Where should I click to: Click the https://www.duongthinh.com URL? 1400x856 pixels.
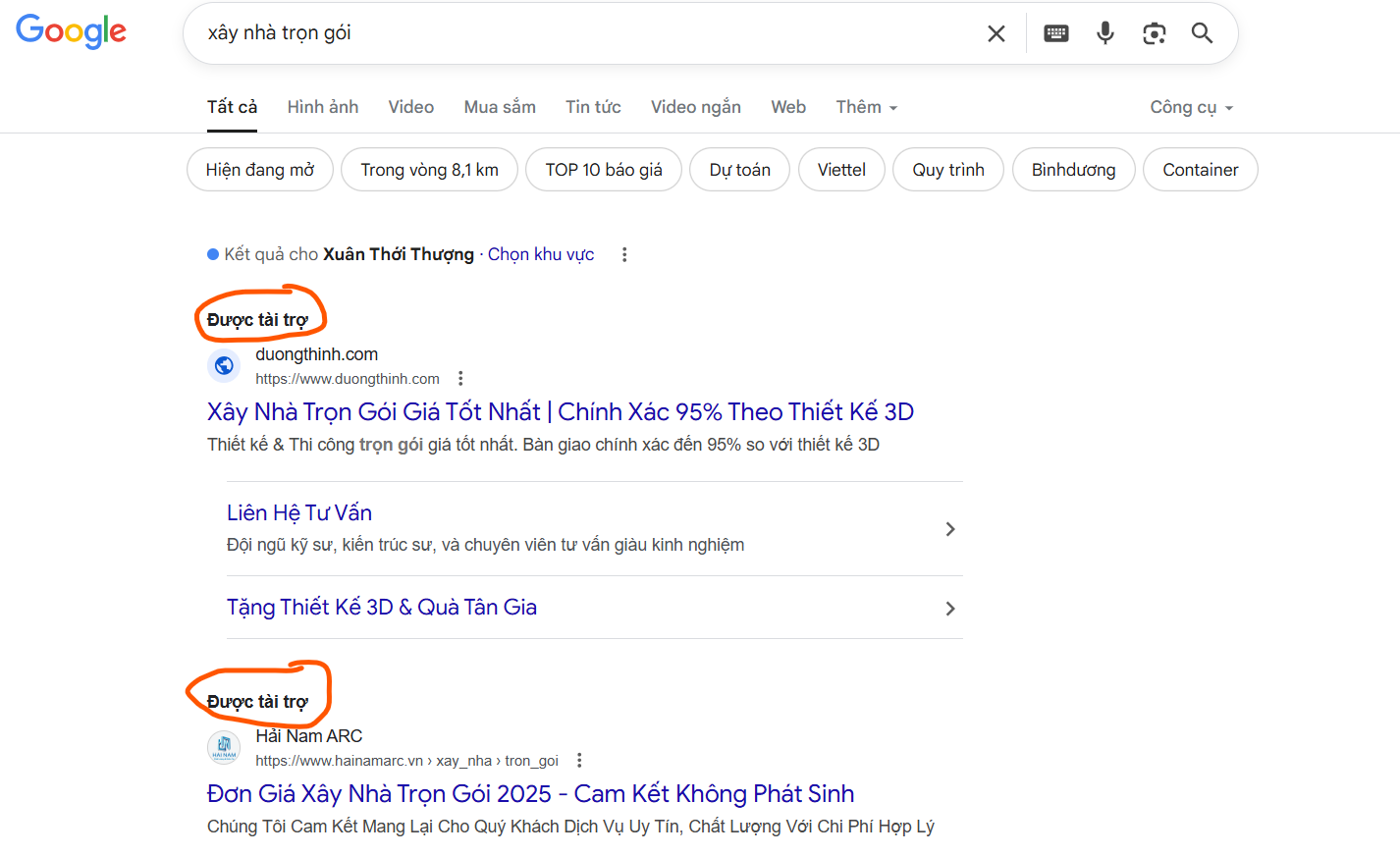348,379
